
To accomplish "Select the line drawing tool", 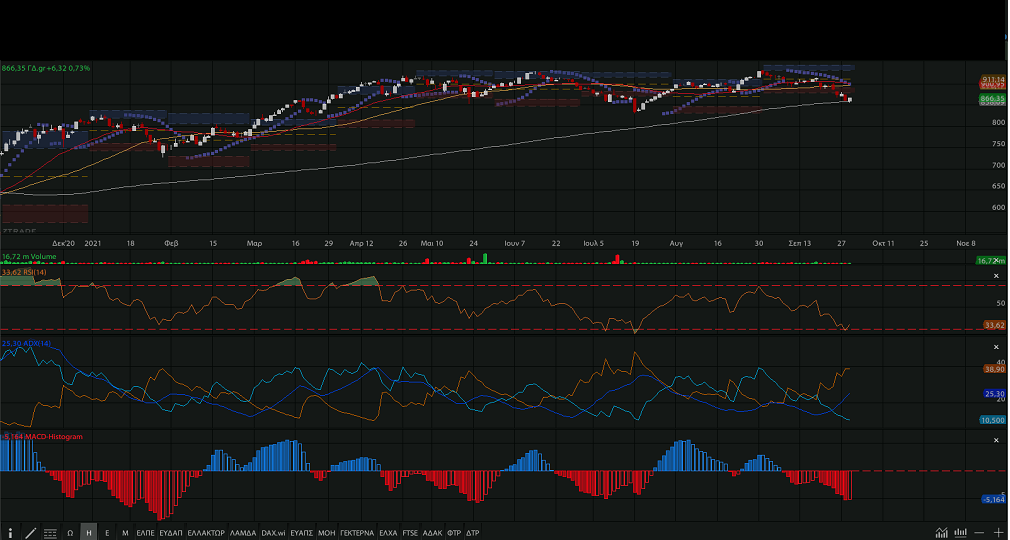I will point(31,533).
